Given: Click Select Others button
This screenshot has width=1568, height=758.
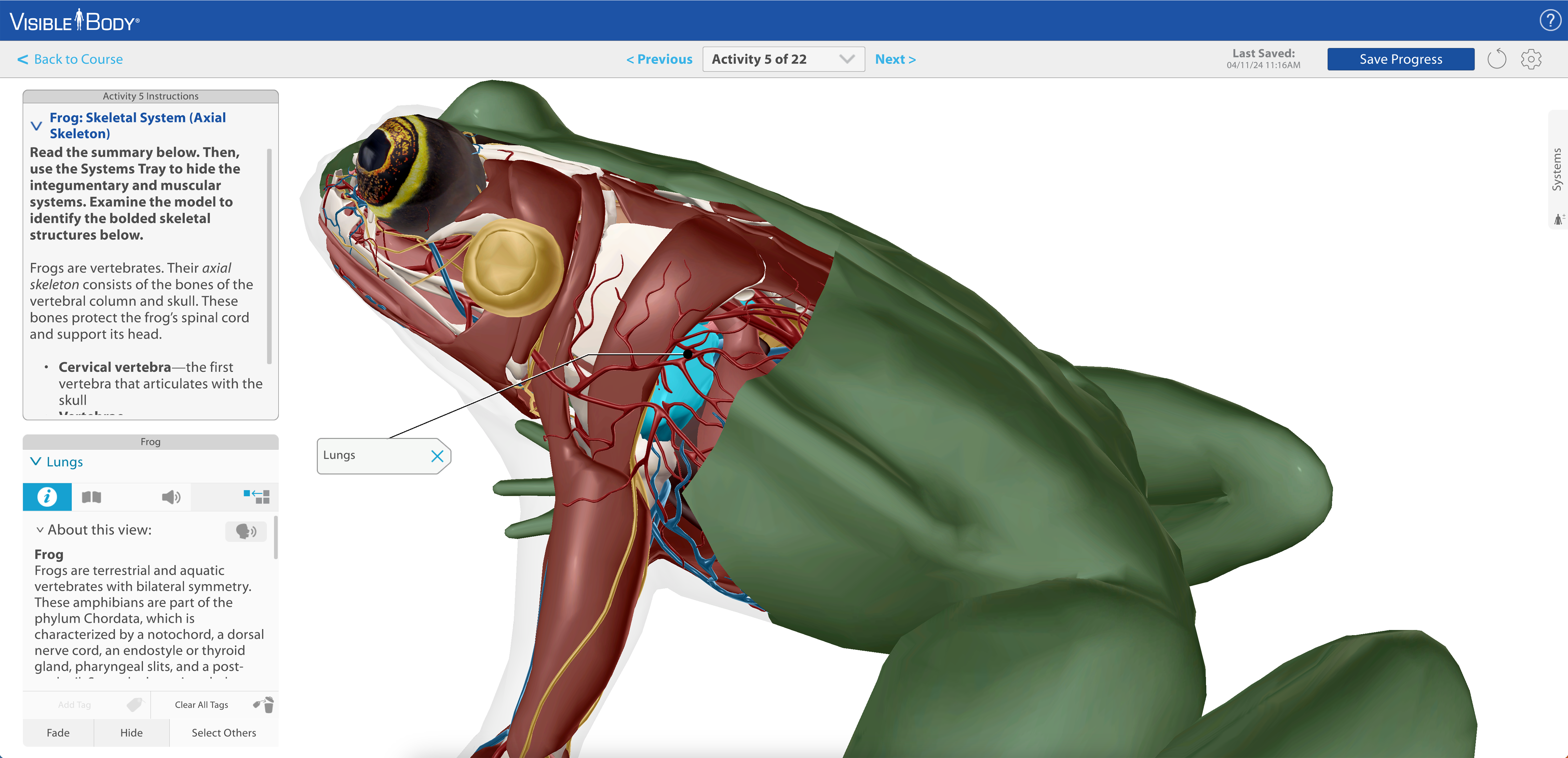Looking at the screenshot, I should tap(223, 733).
